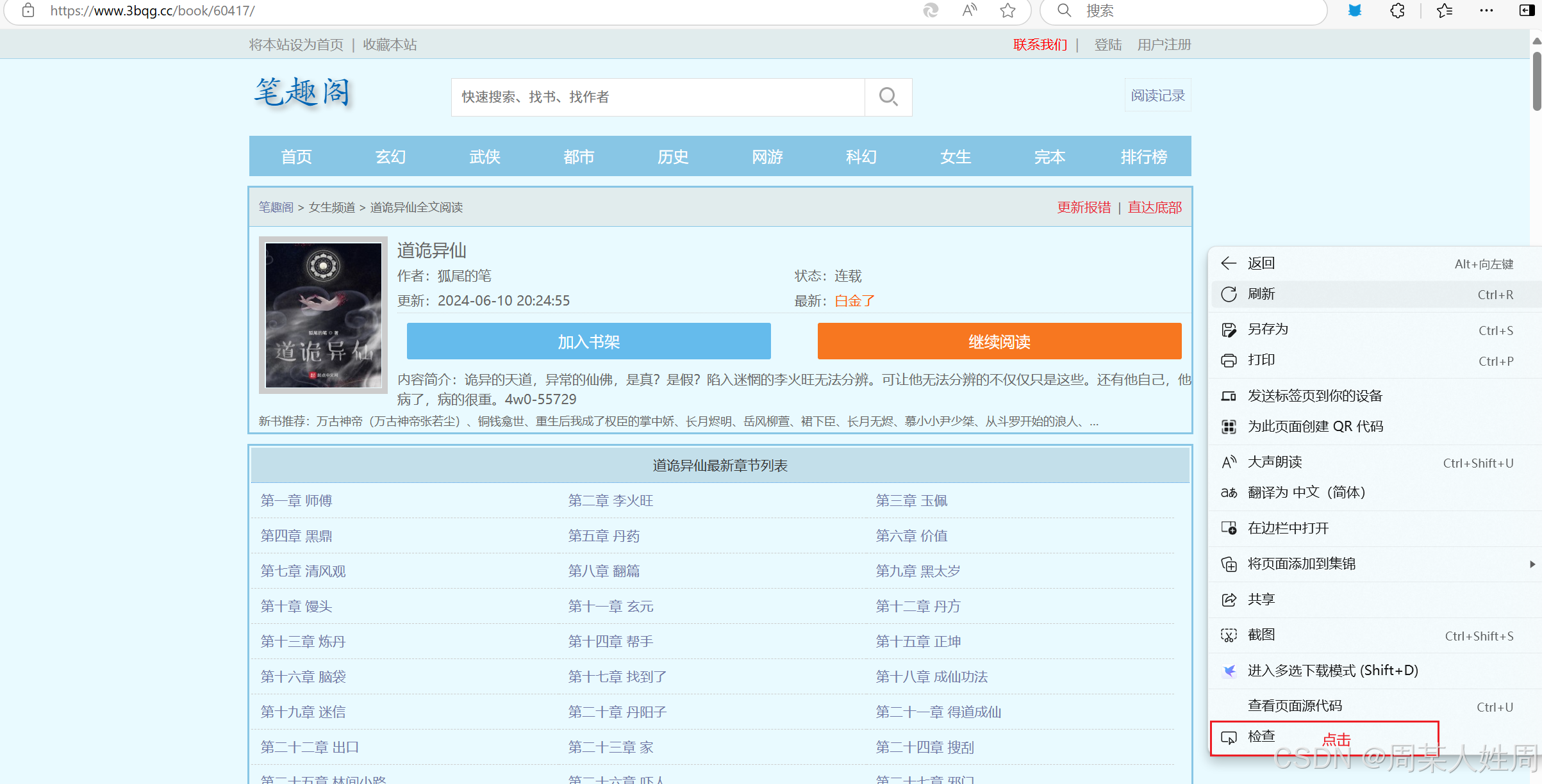Open latest chapter 白金了 link

(x=854, y=300)
